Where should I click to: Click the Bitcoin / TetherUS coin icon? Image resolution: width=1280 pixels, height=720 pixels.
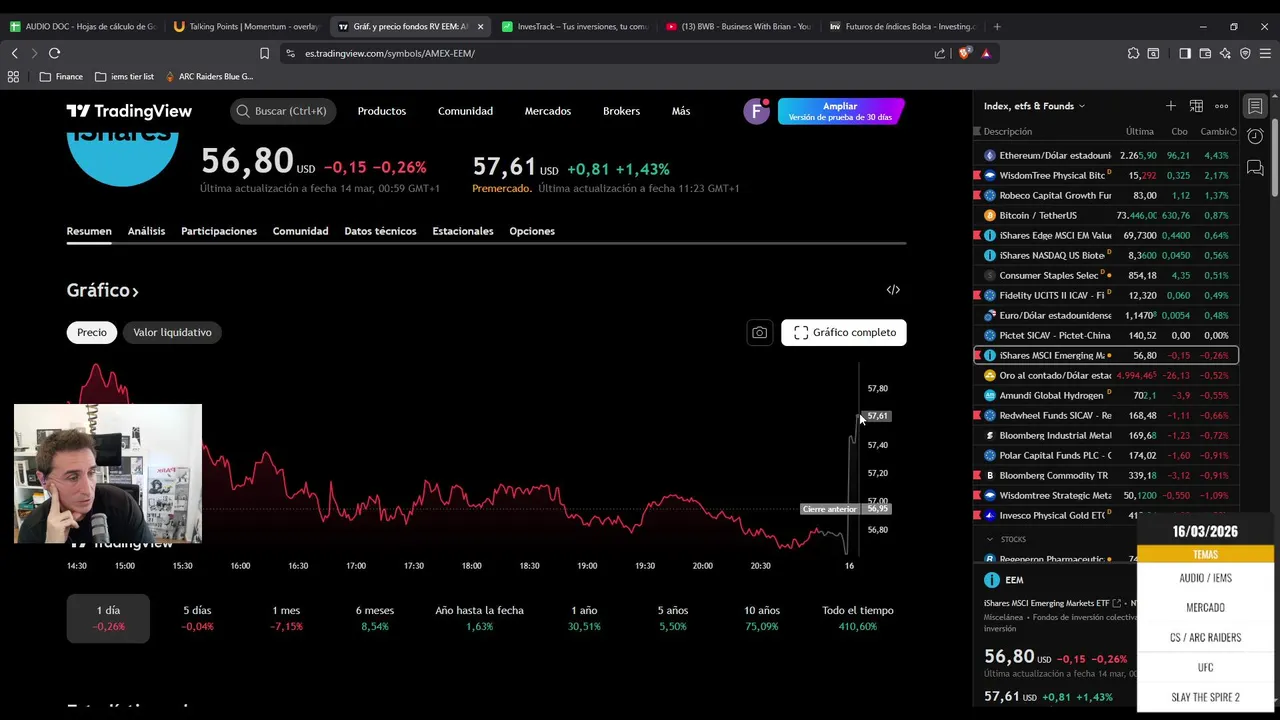pyautogui.click(x=990, y=215)
